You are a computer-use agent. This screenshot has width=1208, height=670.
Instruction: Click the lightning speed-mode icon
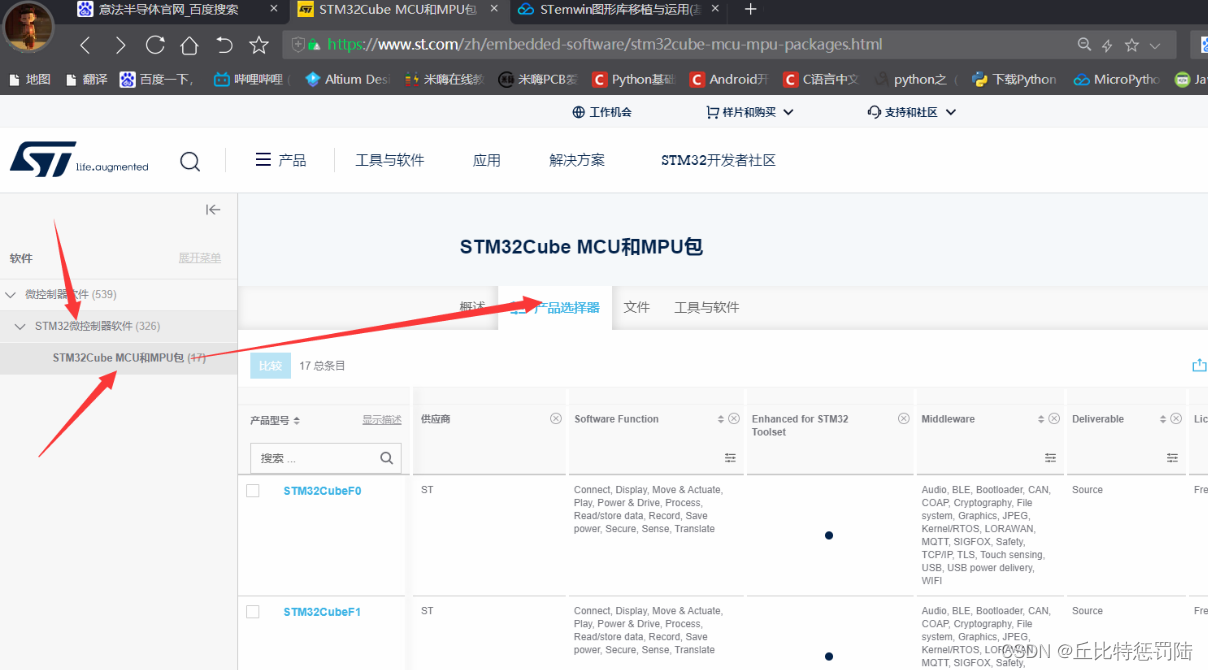coord(1107,45)
